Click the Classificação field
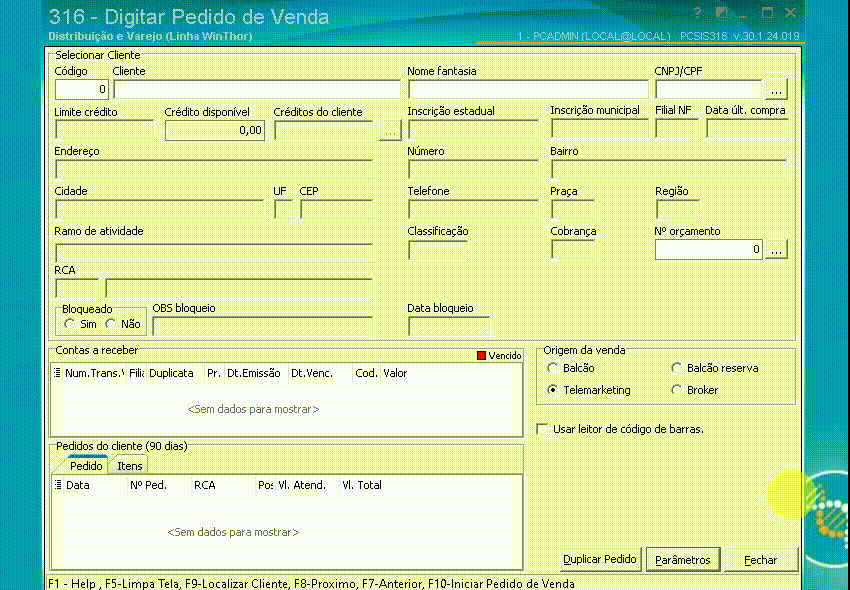Viewport: 850px width, 590px height. point(438,250)
